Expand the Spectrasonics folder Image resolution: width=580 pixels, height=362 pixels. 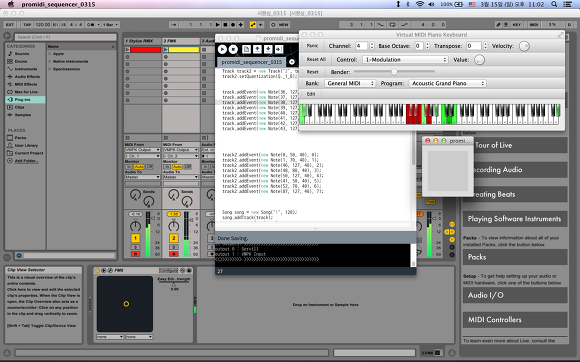point(50,69)
